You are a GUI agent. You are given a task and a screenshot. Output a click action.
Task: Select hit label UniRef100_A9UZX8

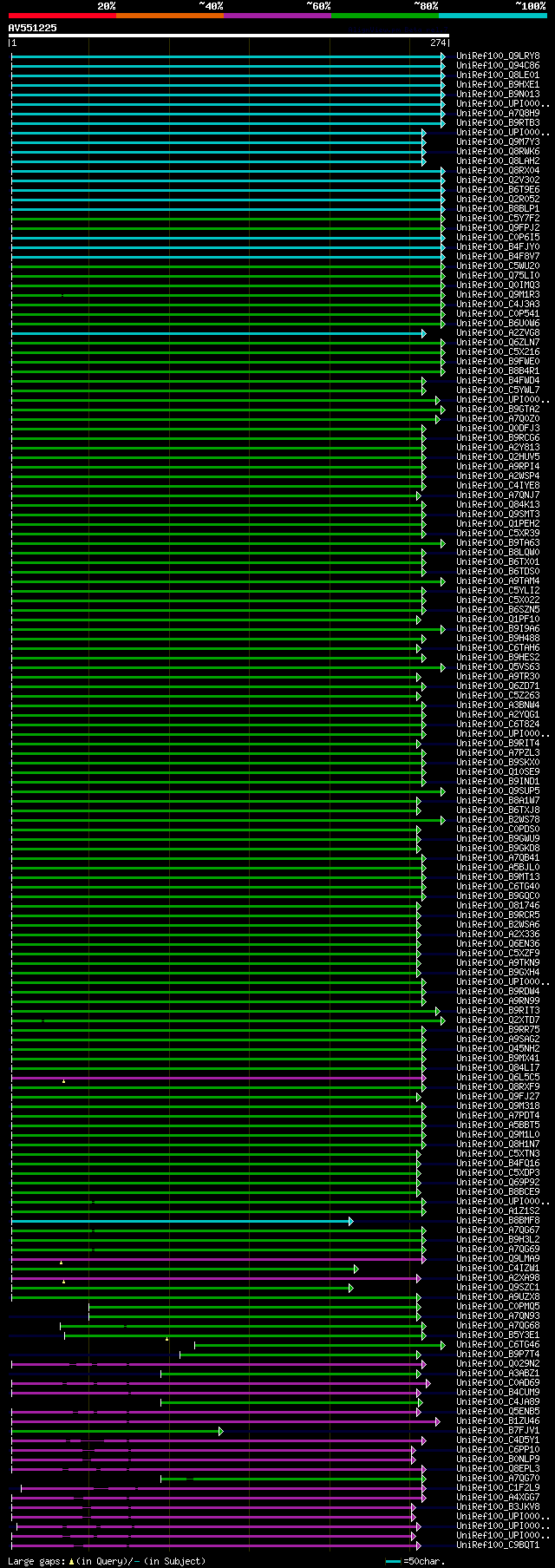[498, 1296]
